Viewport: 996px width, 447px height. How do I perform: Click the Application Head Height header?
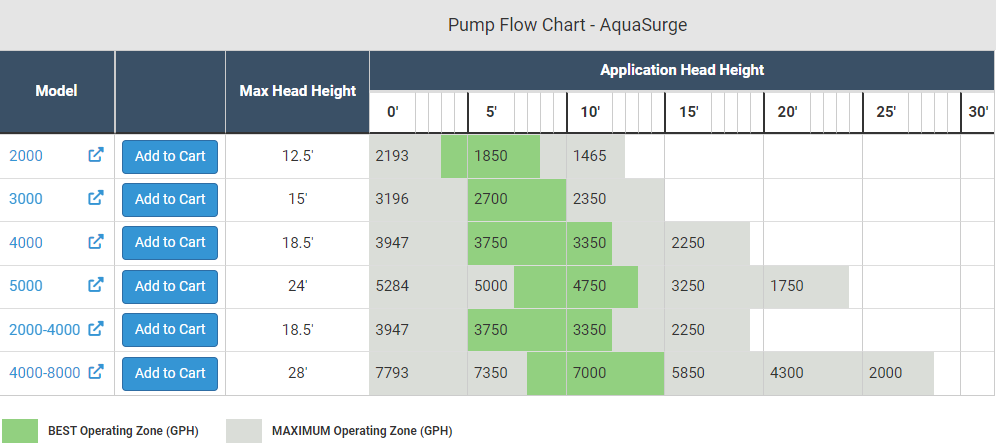[x=682, y=70]
